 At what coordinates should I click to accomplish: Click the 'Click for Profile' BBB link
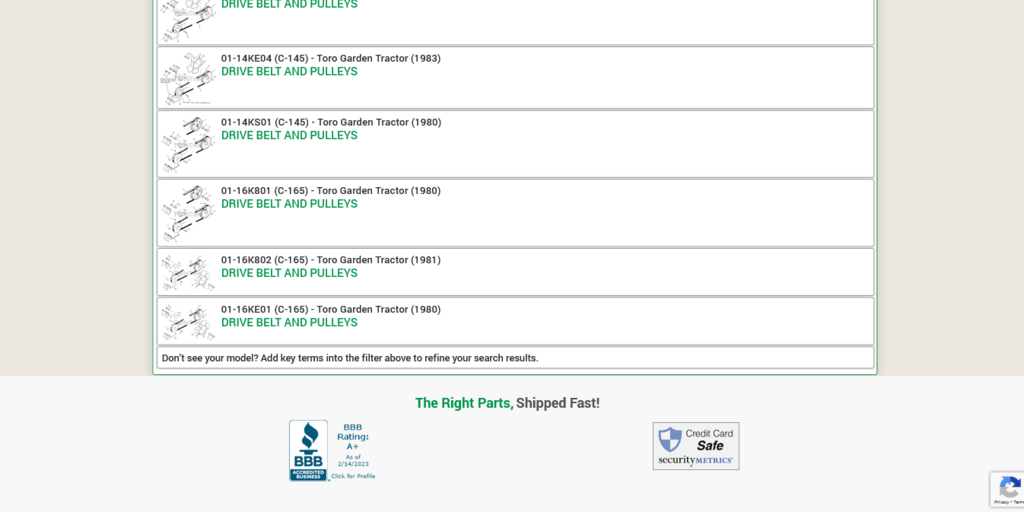click(x=353, y=476)
